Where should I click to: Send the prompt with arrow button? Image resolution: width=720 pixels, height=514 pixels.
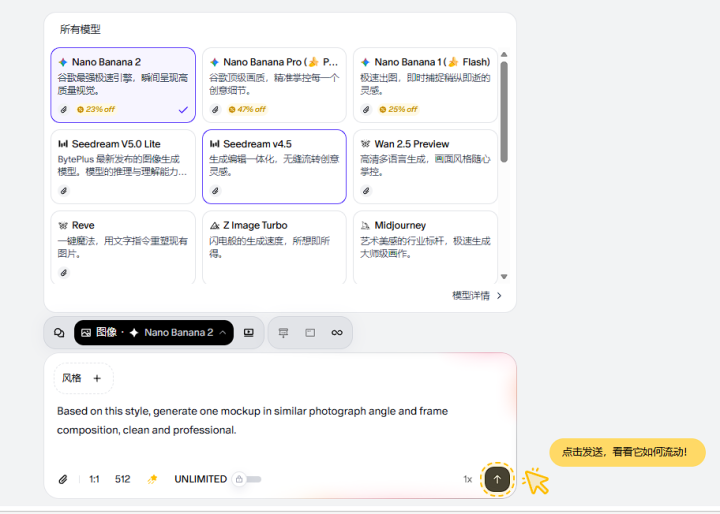(x=497, y=479)
